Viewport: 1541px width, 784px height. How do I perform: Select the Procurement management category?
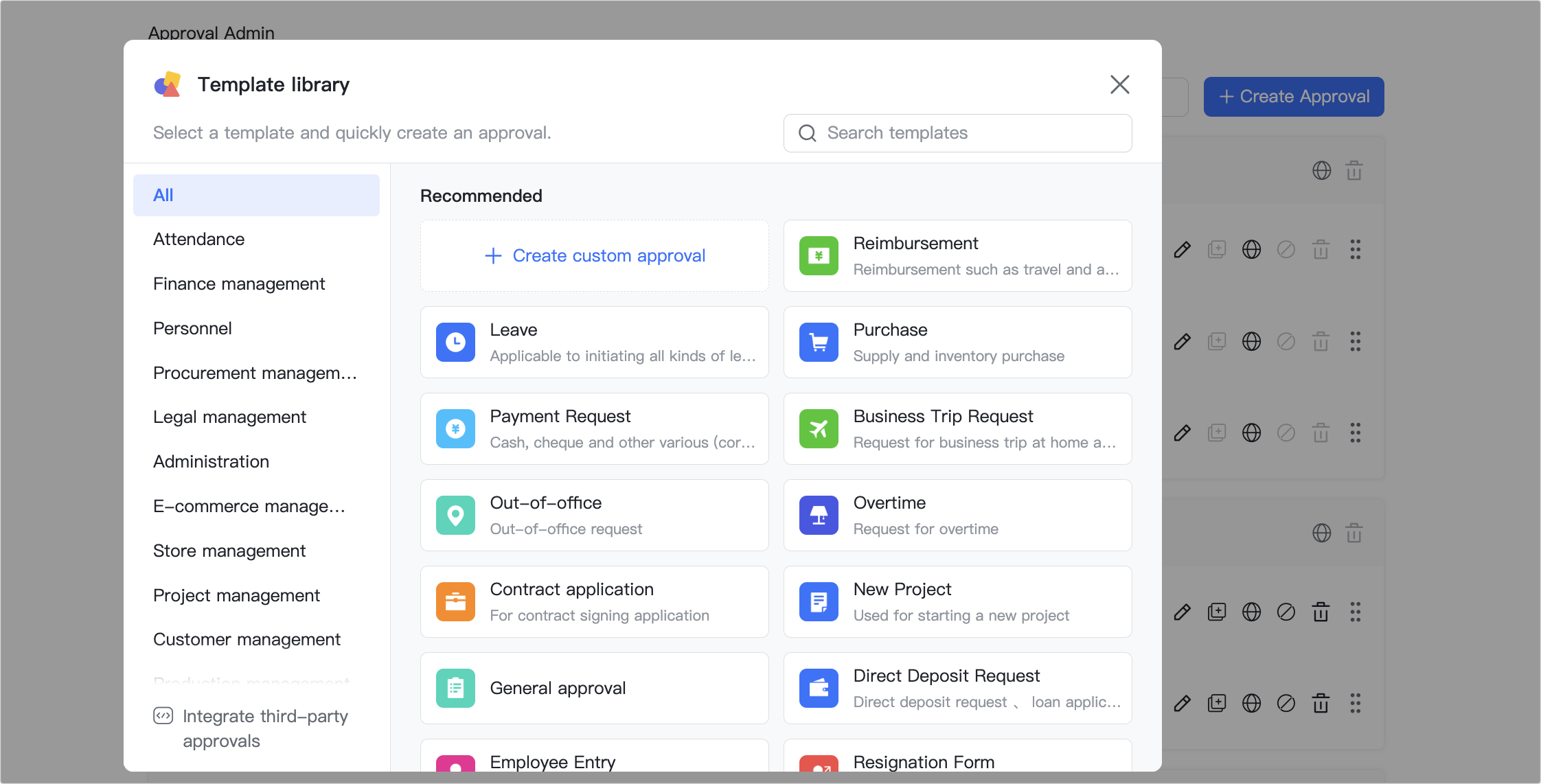pyautogui.click(x=255, y=373)
